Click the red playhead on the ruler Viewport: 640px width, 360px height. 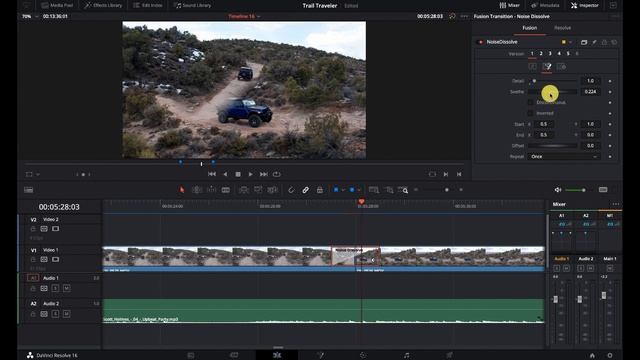(x=361, y=202)
